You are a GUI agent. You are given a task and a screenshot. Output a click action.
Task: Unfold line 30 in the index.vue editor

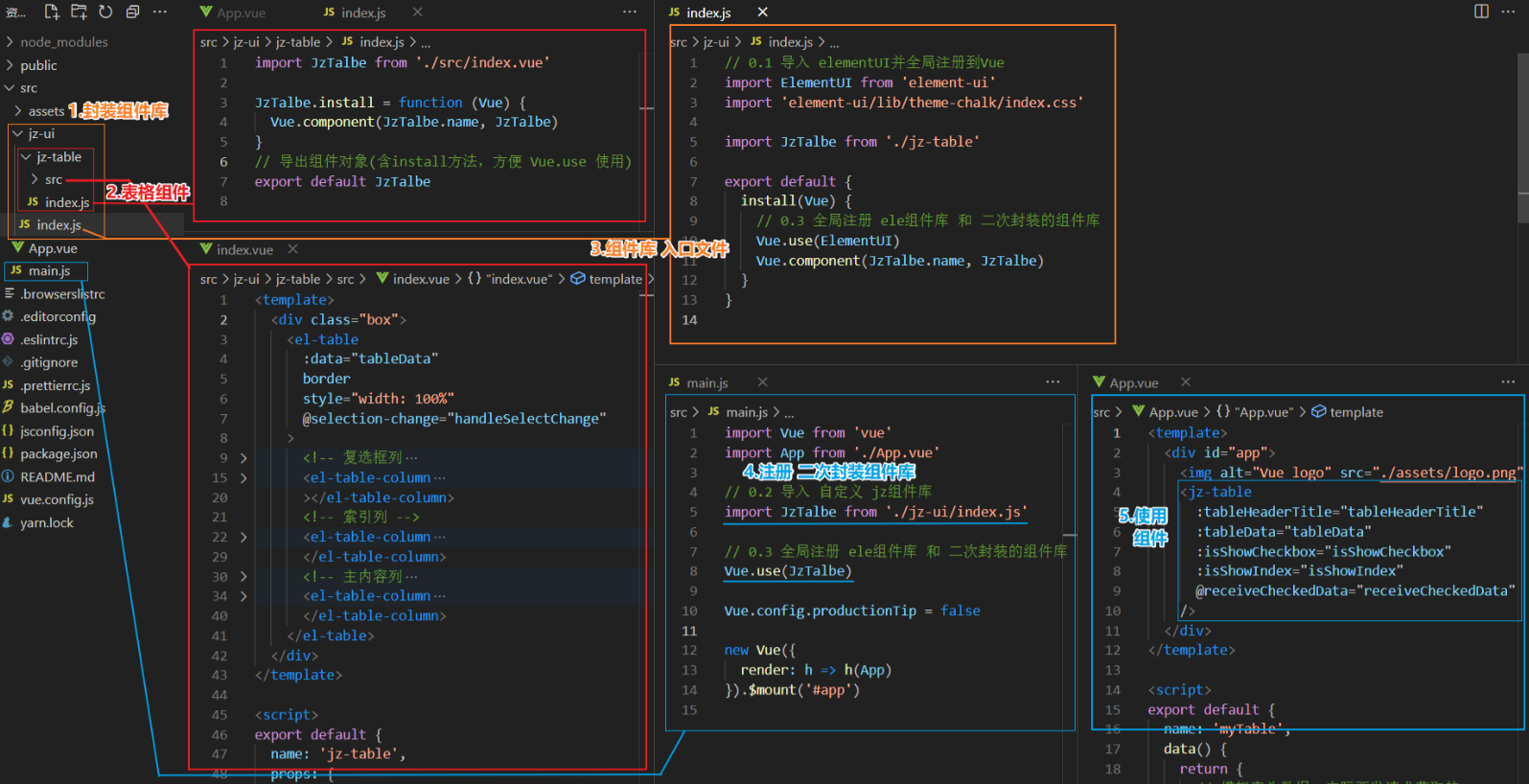coord(243,576)
